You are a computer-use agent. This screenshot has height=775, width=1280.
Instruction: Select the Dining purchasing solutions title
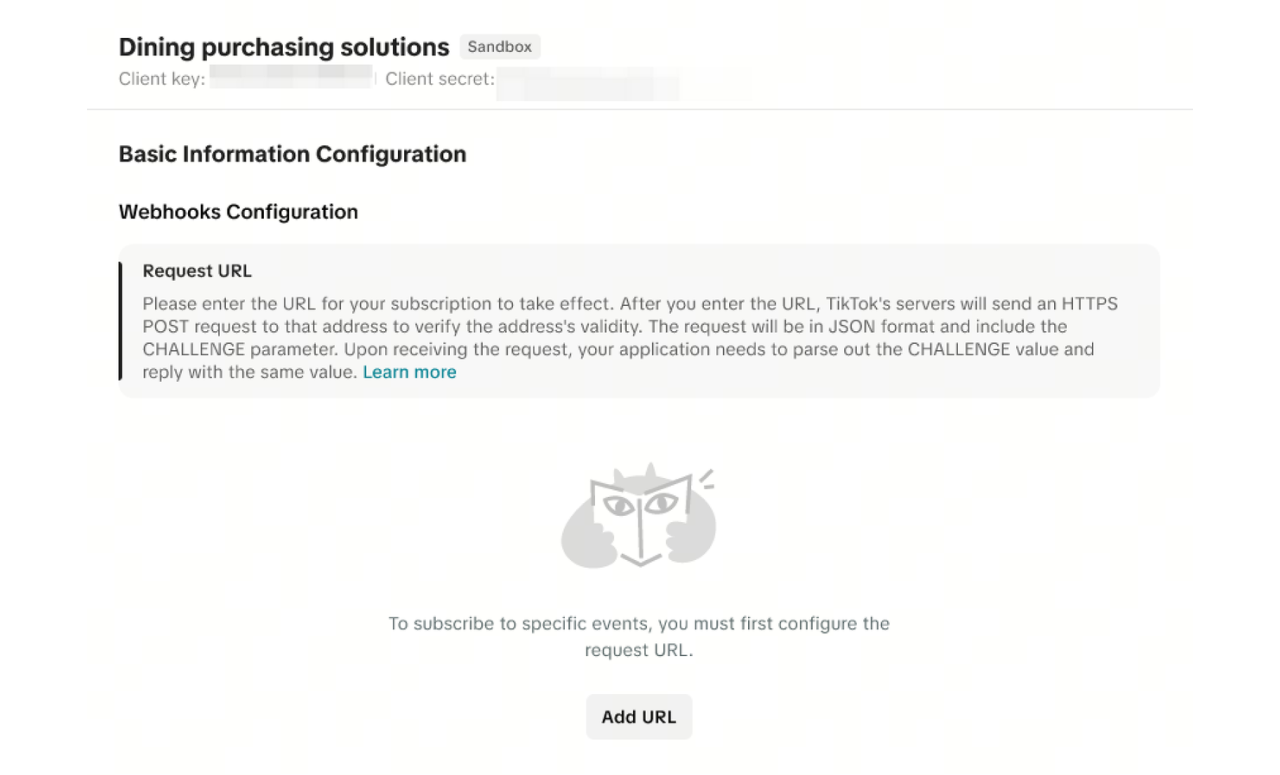point(284,47)
